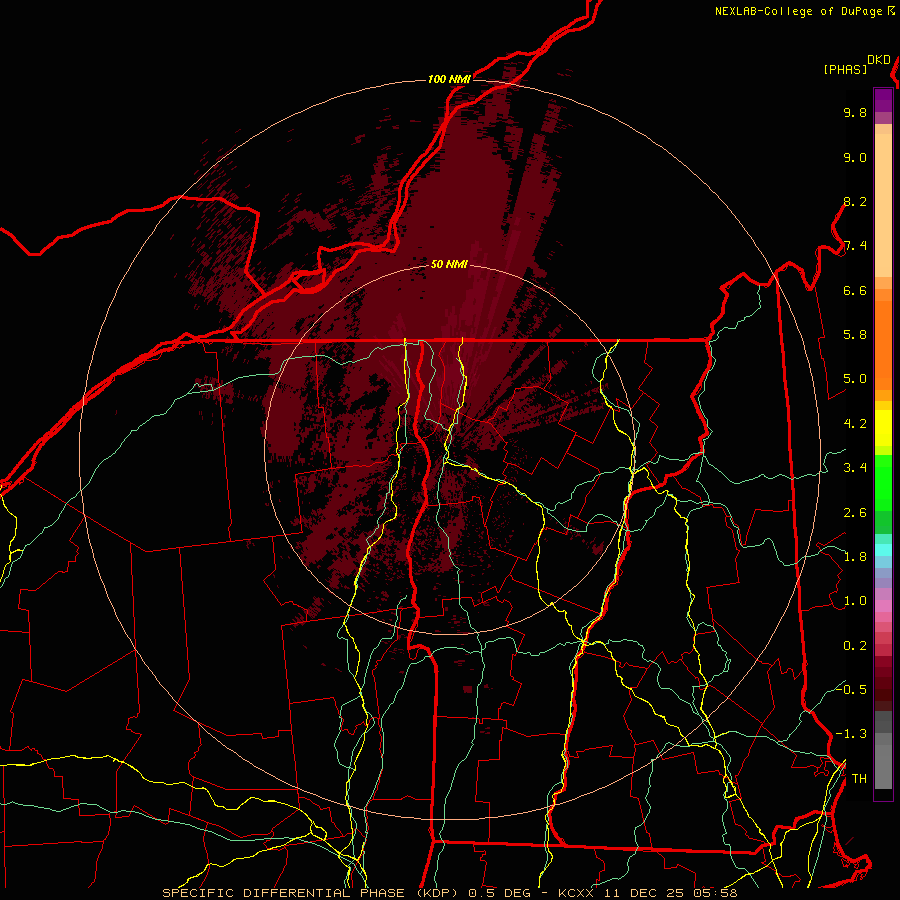Click the 9.8 value on the color scale
This screenshot has width=900, height=900.
coord(855,112)
